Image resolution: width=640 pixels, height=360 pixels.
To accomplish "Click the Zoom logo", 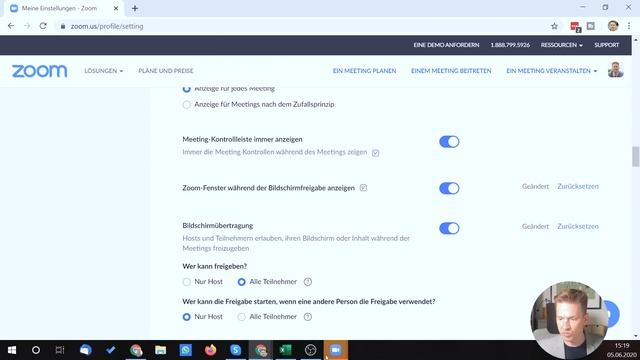I will pyautogui.click(x=40, y=71).
